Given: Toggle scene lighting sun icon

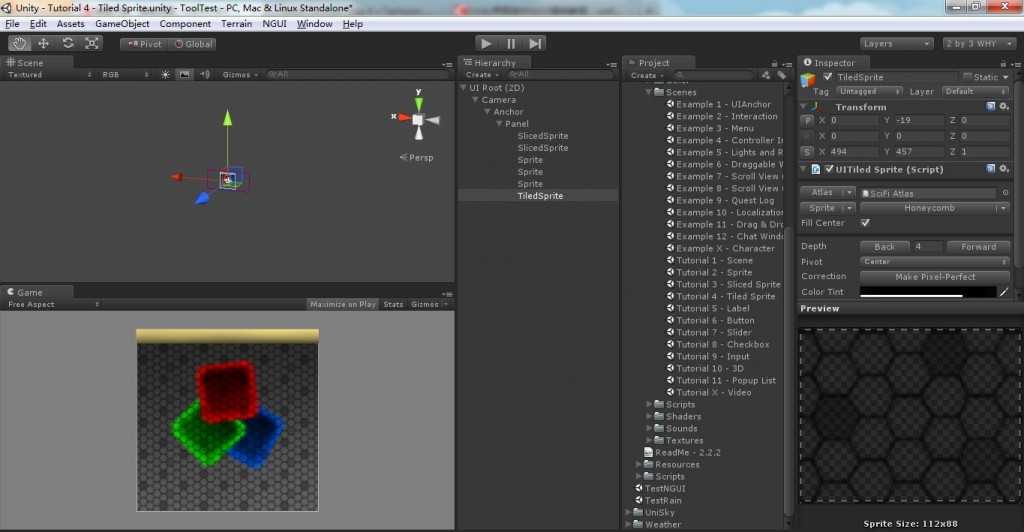Looking at the screenshot, I should [x=165, y=75].
